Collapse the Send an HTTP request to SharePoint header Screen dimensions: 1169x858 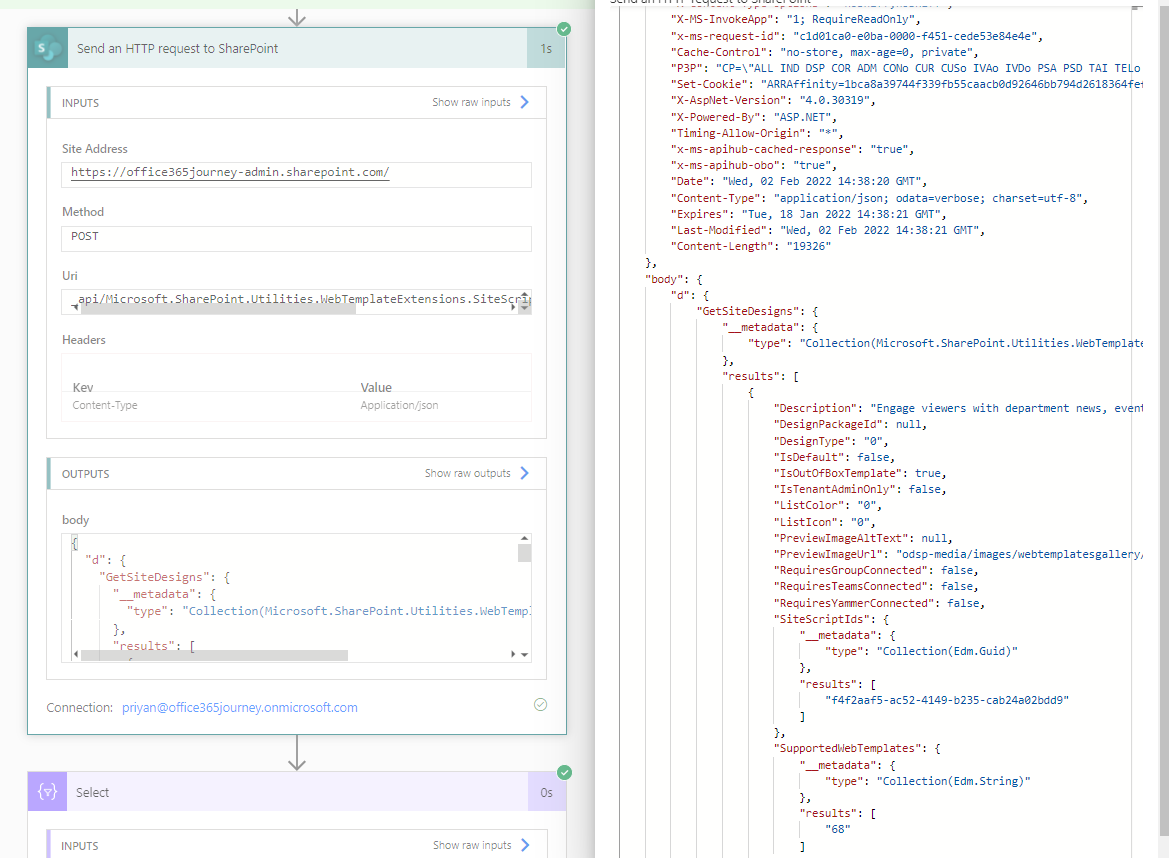tap(297, 48)
